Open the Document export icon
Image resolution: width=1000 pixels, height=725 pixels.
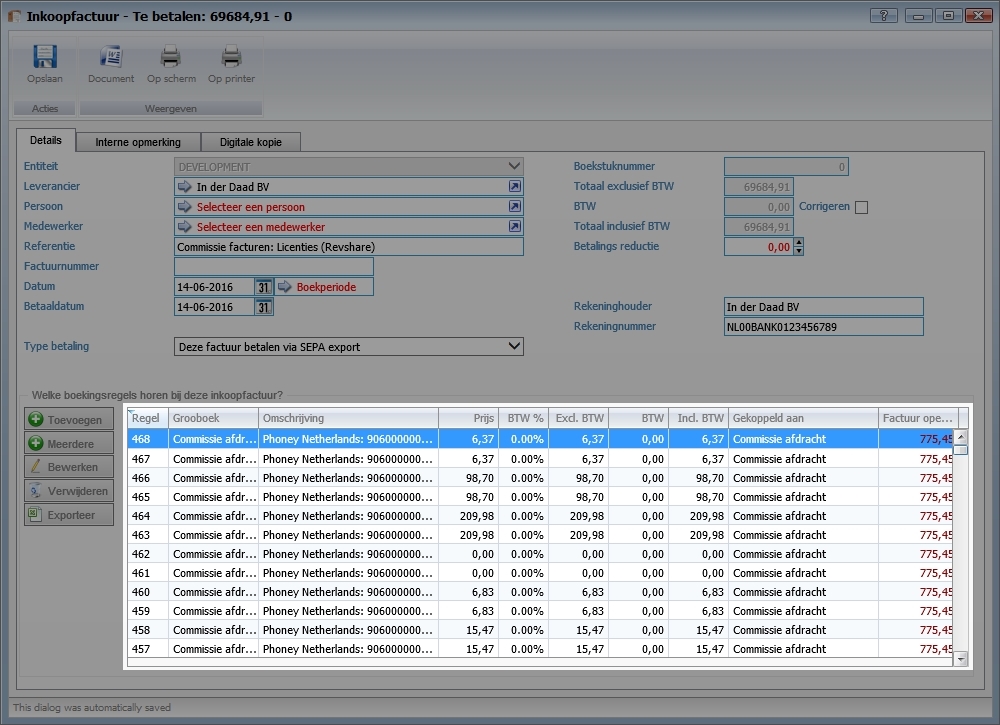(110, 58)
